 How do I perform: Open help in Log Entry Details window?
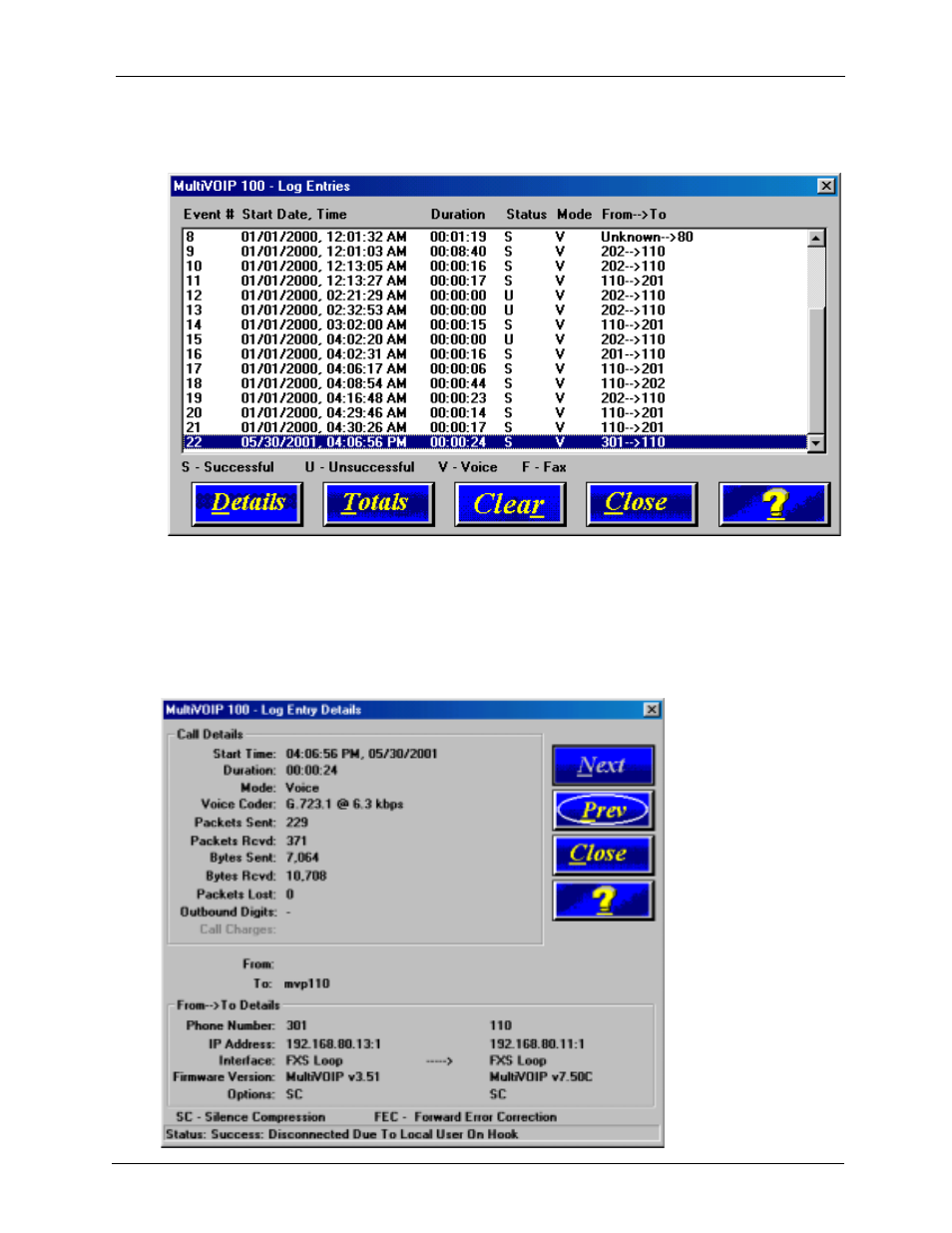604,901
